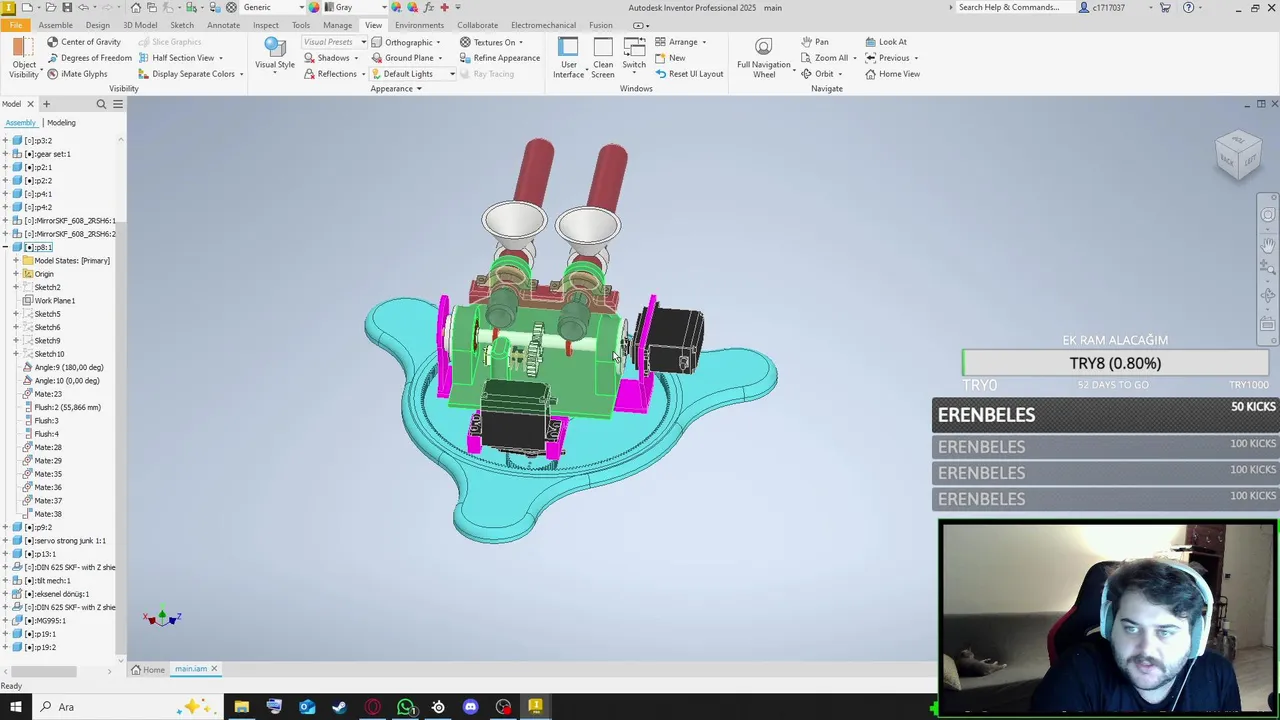This screenshot has height=720, width=1280.
Task: Switch to Assemble ribbon tab
Action: (x=55, y=25)
